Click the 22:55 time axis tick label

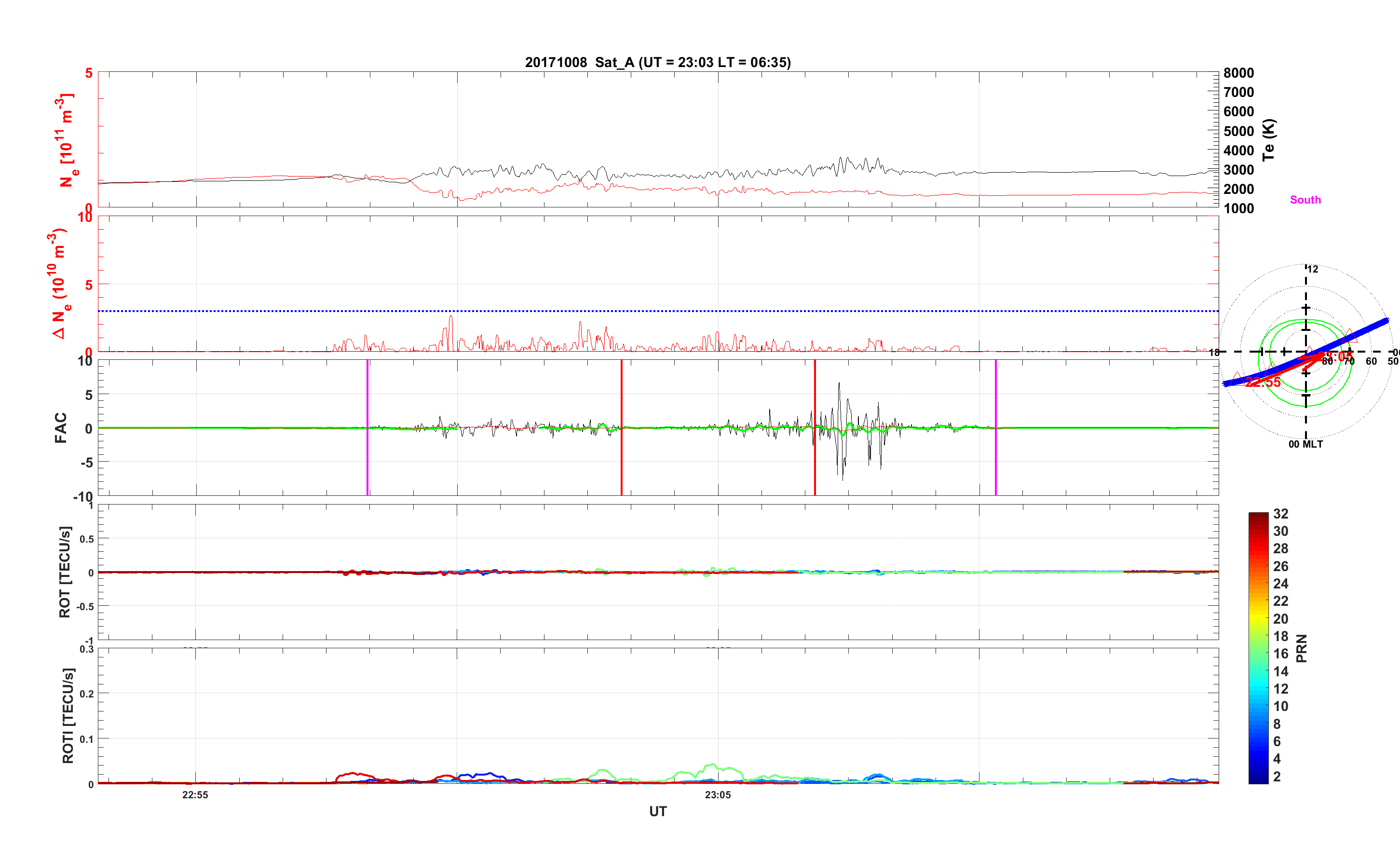click(195, 795)
